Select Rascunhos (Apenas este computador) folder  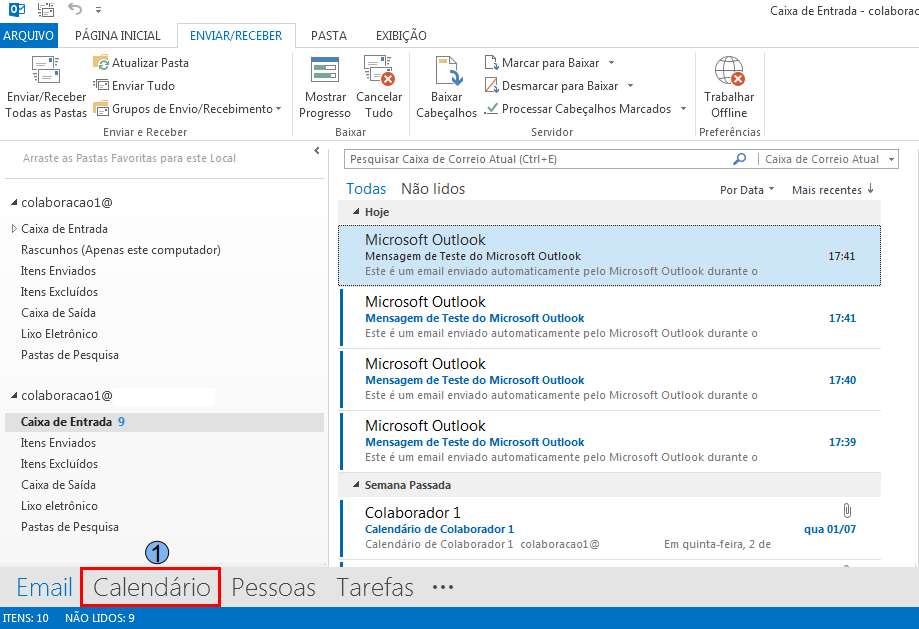pyautogui.click(x=121, y=250)
